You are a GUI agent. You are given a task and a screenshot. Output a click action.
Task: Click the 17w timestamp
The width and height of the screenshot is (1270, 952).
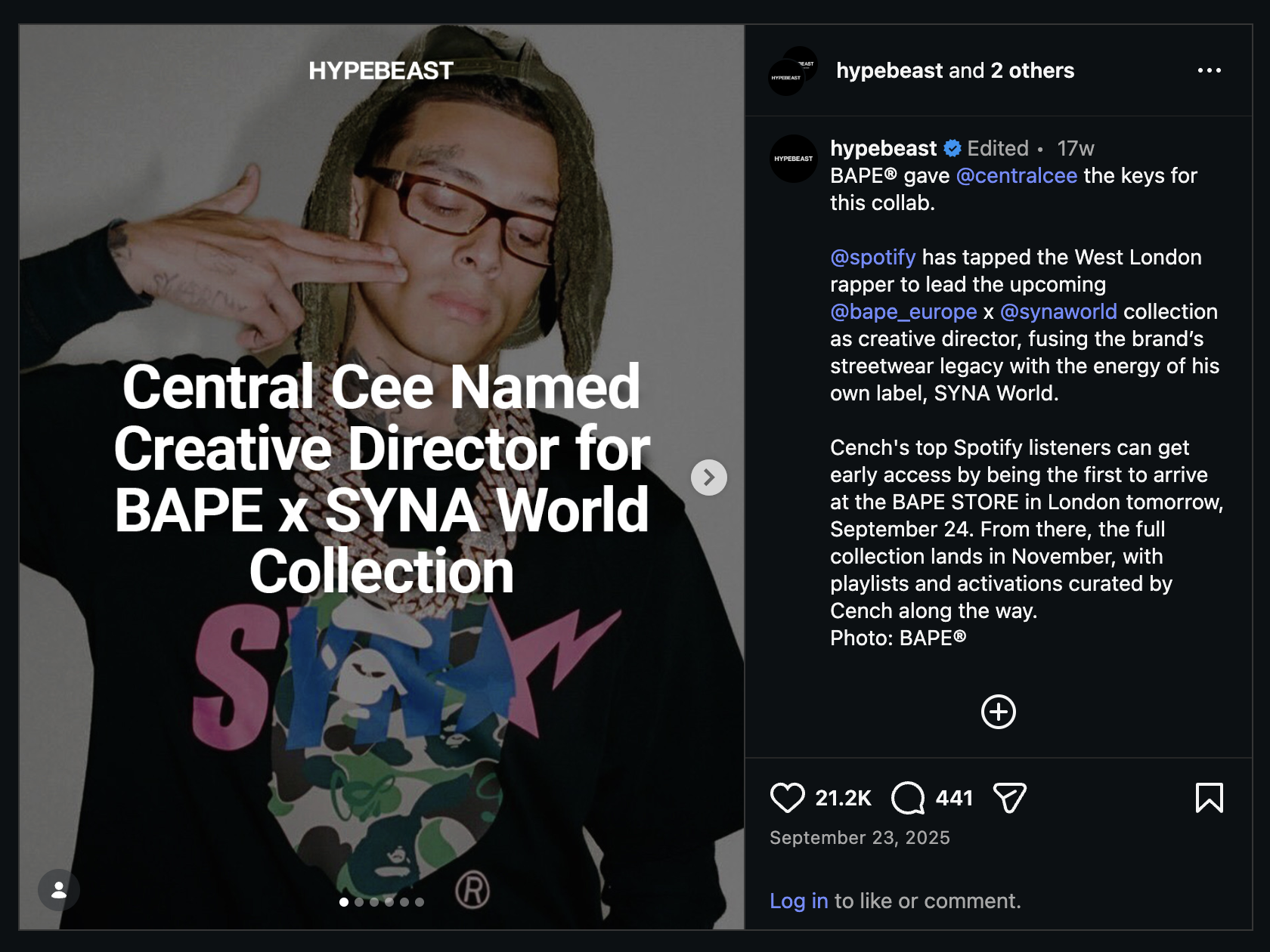click(x=1076, y=148)
